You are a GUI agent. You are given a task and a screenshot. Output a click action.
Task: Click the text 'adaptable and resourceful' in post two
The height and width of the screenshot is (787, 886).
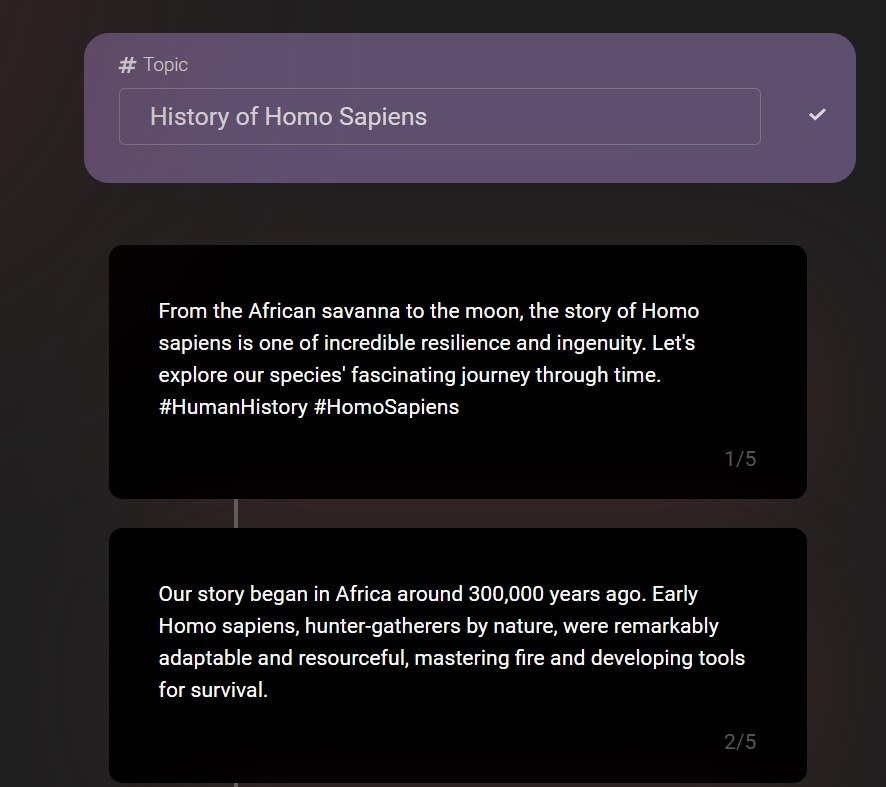point(284,658)
